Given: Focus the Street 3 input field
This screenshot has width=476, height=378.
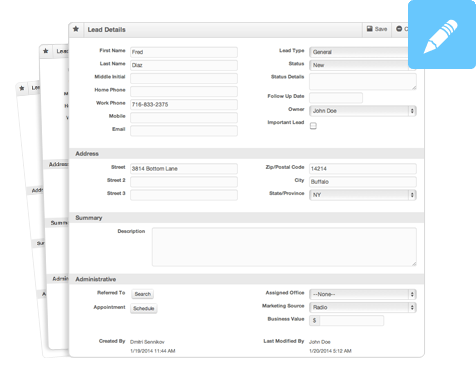Looking at the screenshot, I should coord(184,195).
